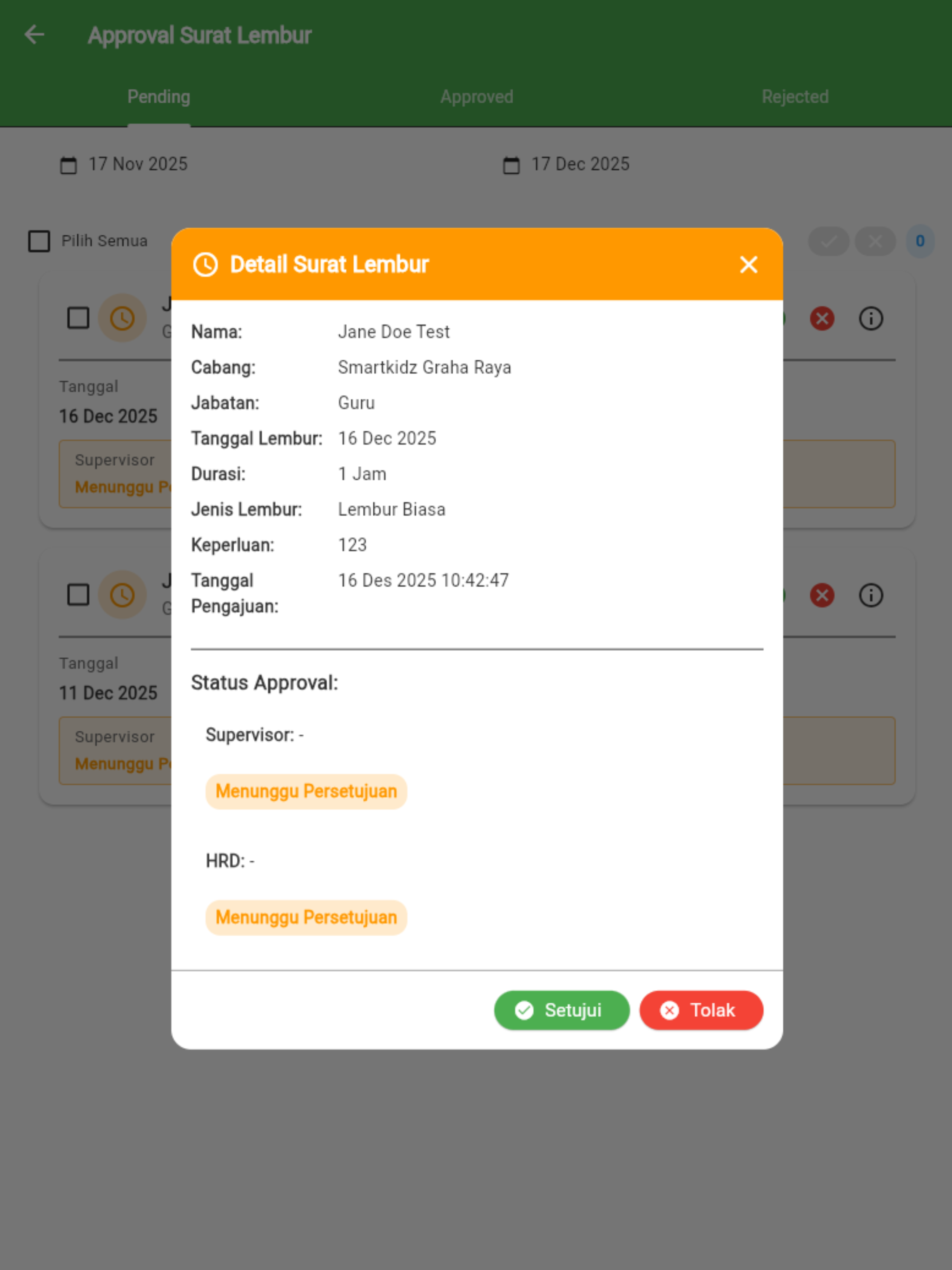The height and width of the screenshot is (1270, 952).
Task: Click the Keperluan value 123
Action: click(352, 545)
